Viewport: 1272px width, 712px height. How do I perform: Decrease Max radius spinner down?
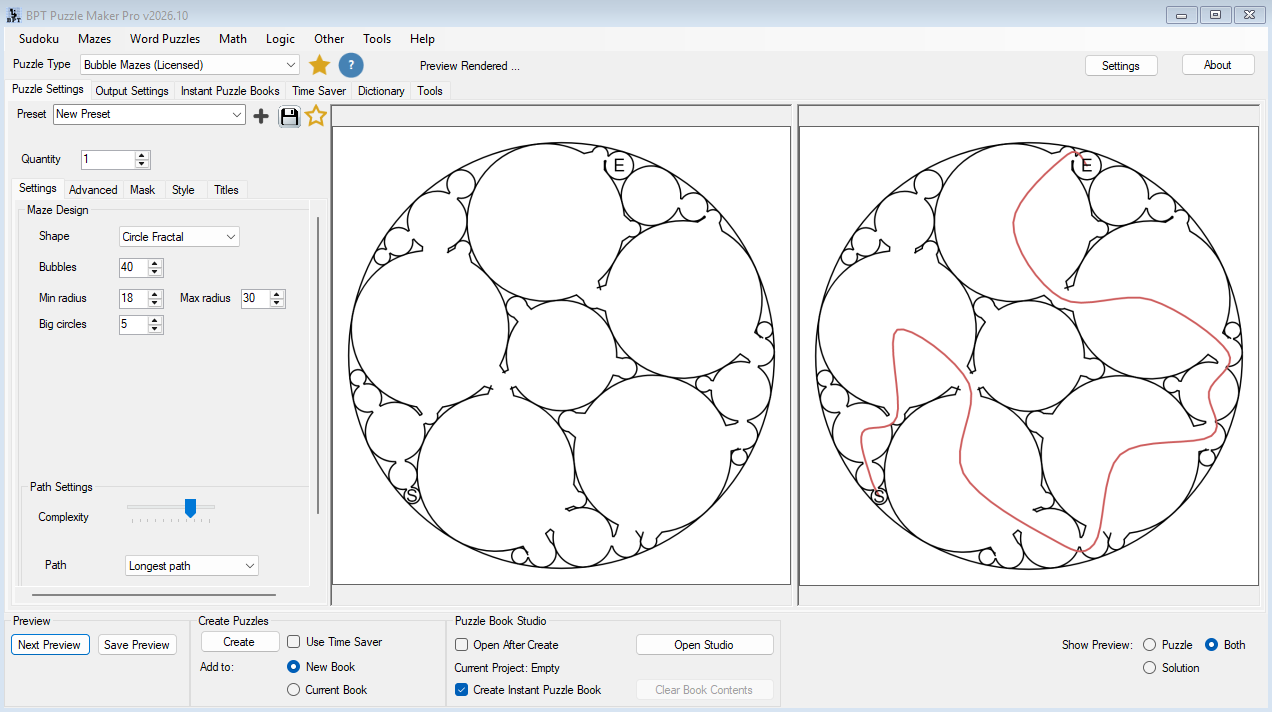coord(277,303)
